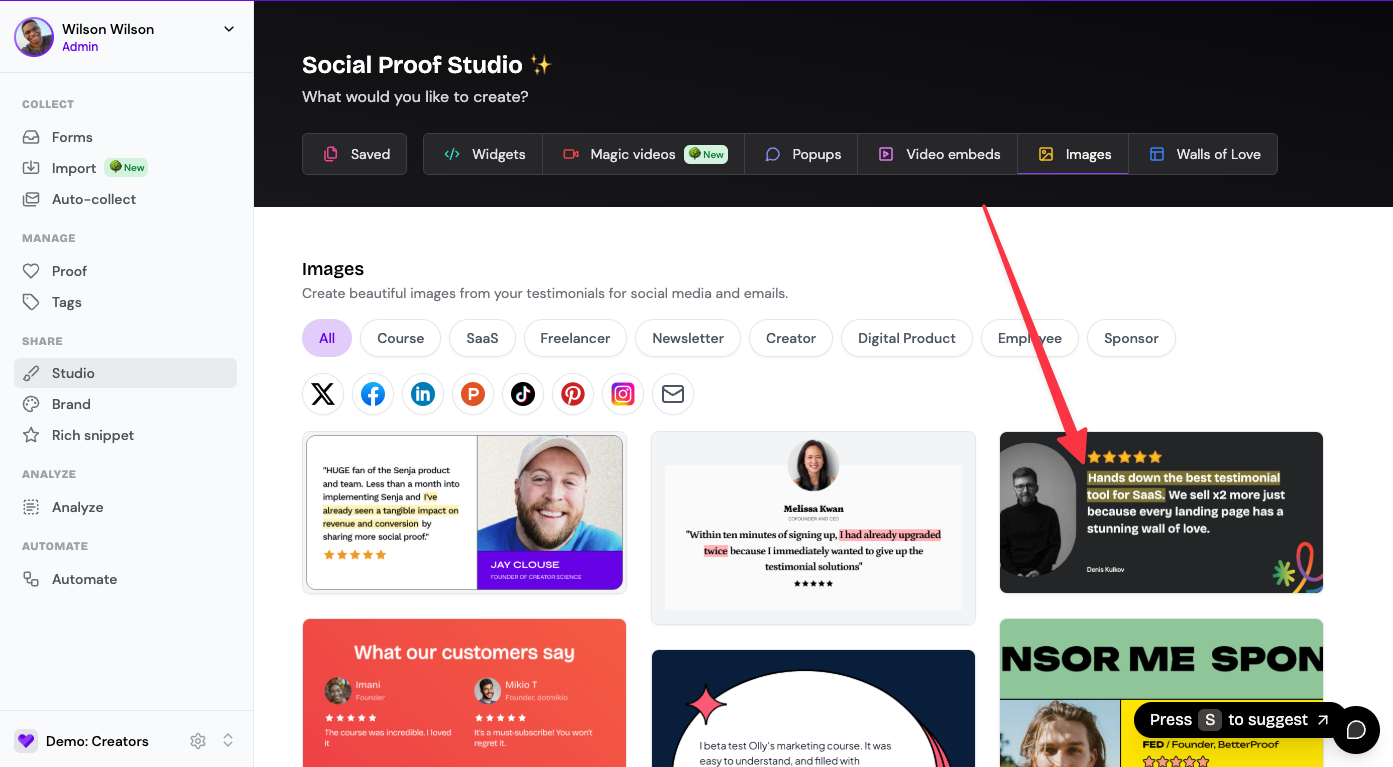Filter images by Instagram icon
Screen dimensions: 1393x767
tap(623, 394)
